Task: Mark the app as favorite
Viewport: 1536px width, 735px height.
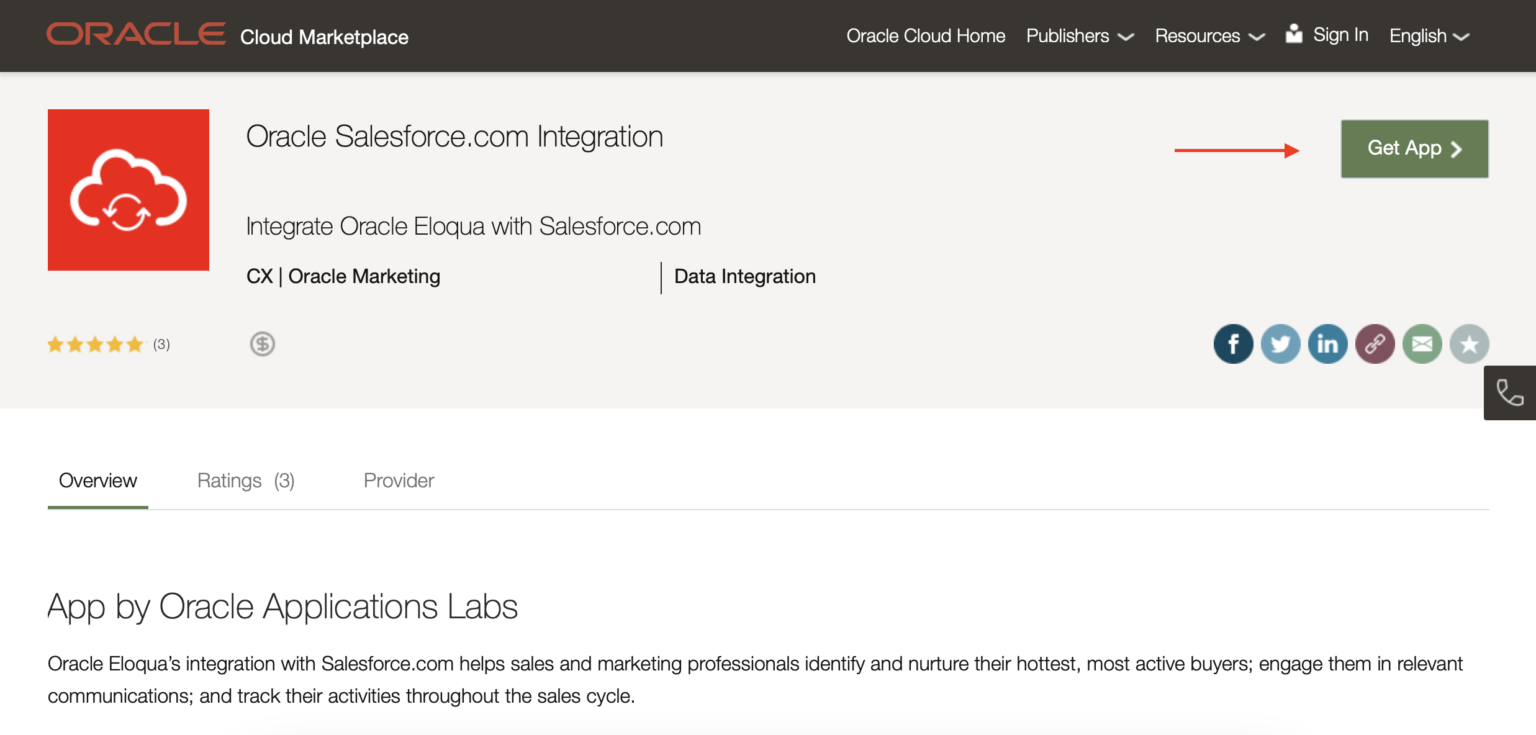Action: [1468, 343]
